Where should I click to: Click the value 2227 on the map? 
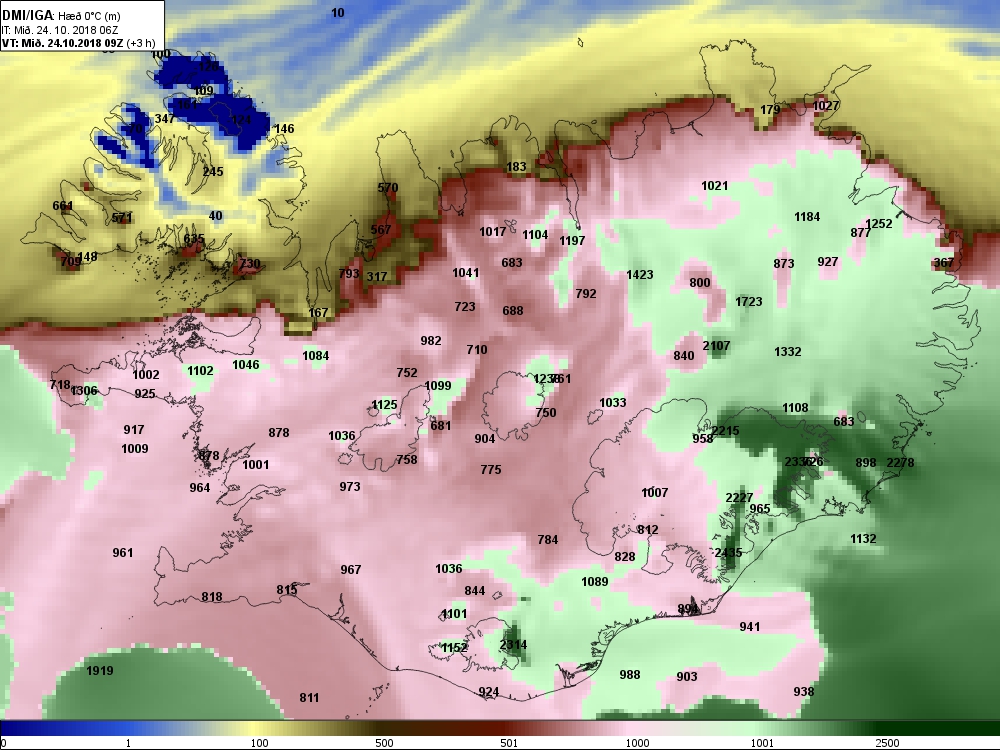click(740, 497)
